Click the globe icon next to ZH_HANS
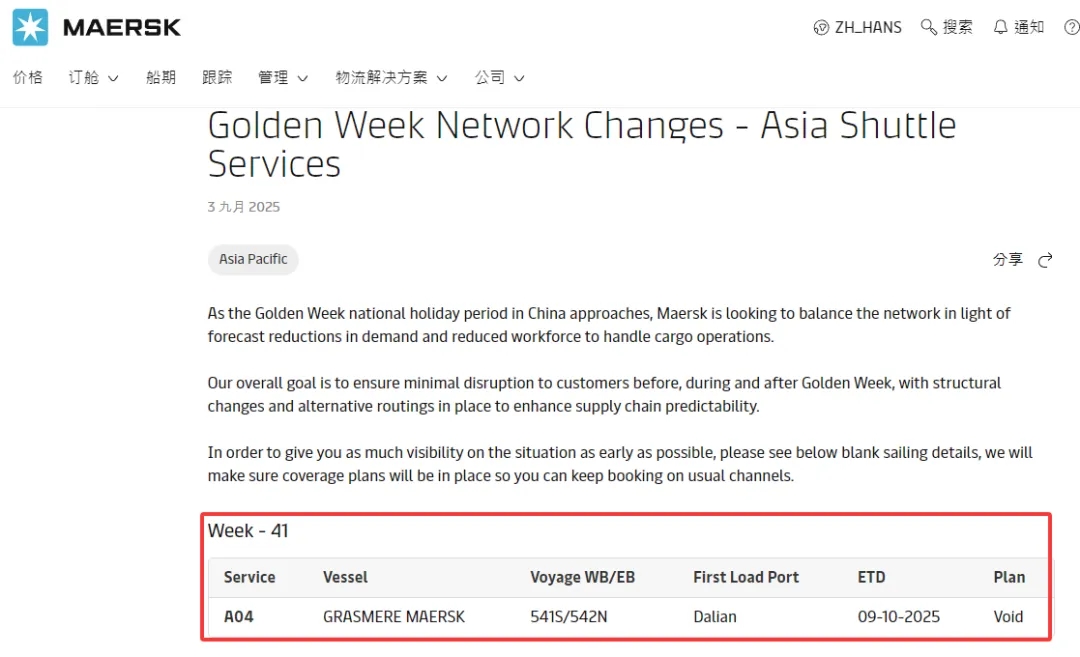The height and width of the screenshot is (657, 1080). (x=821, y=28)
